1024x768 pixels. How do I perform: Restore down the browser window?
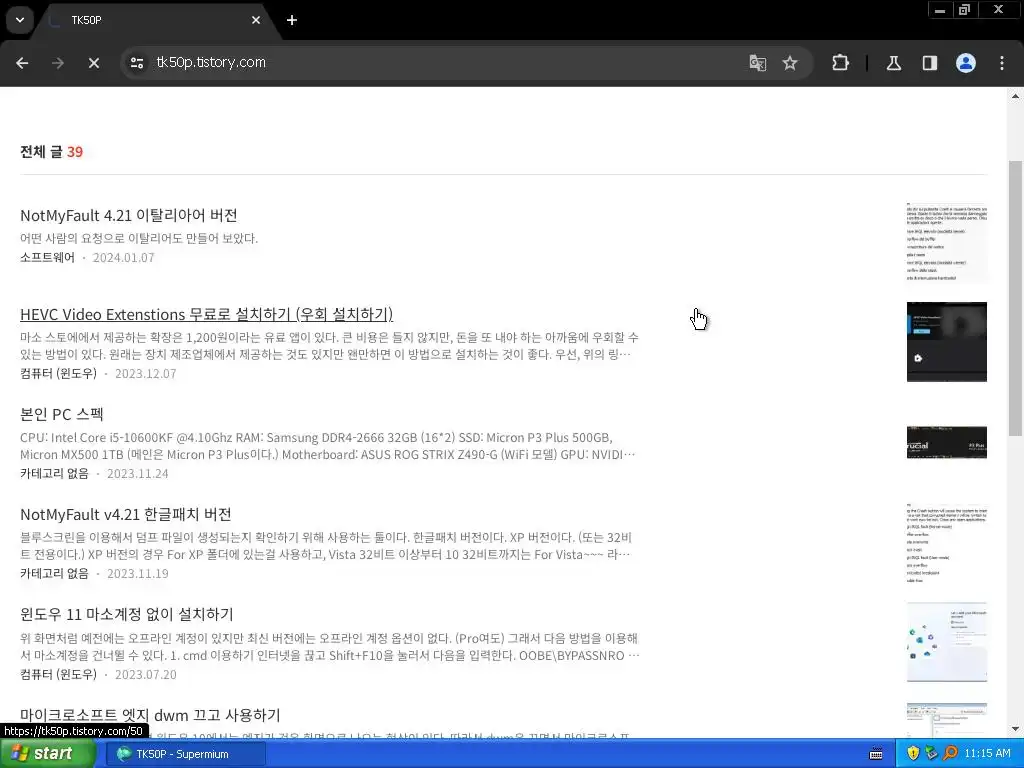point(965,10)
